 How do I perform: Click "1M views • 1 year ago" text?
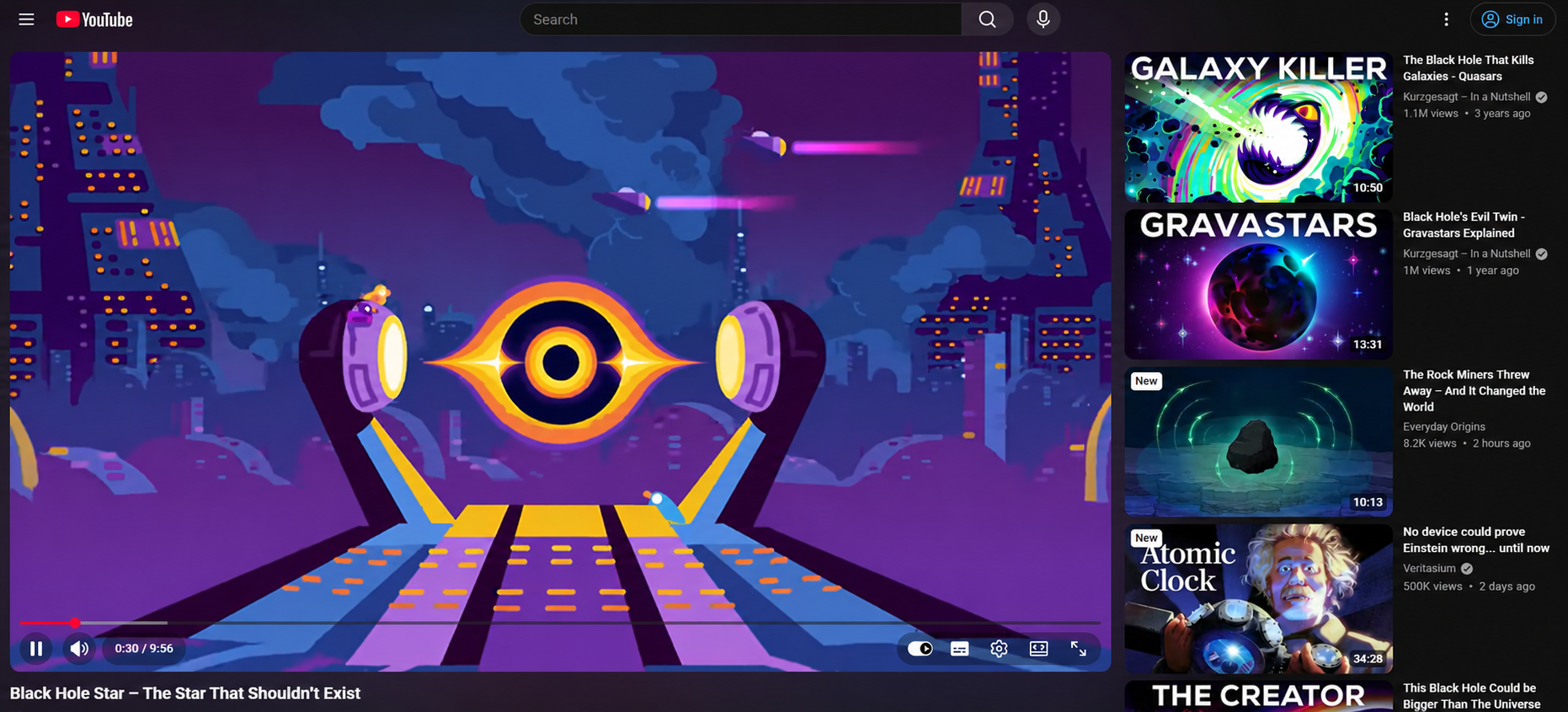tap(1461, 270)
